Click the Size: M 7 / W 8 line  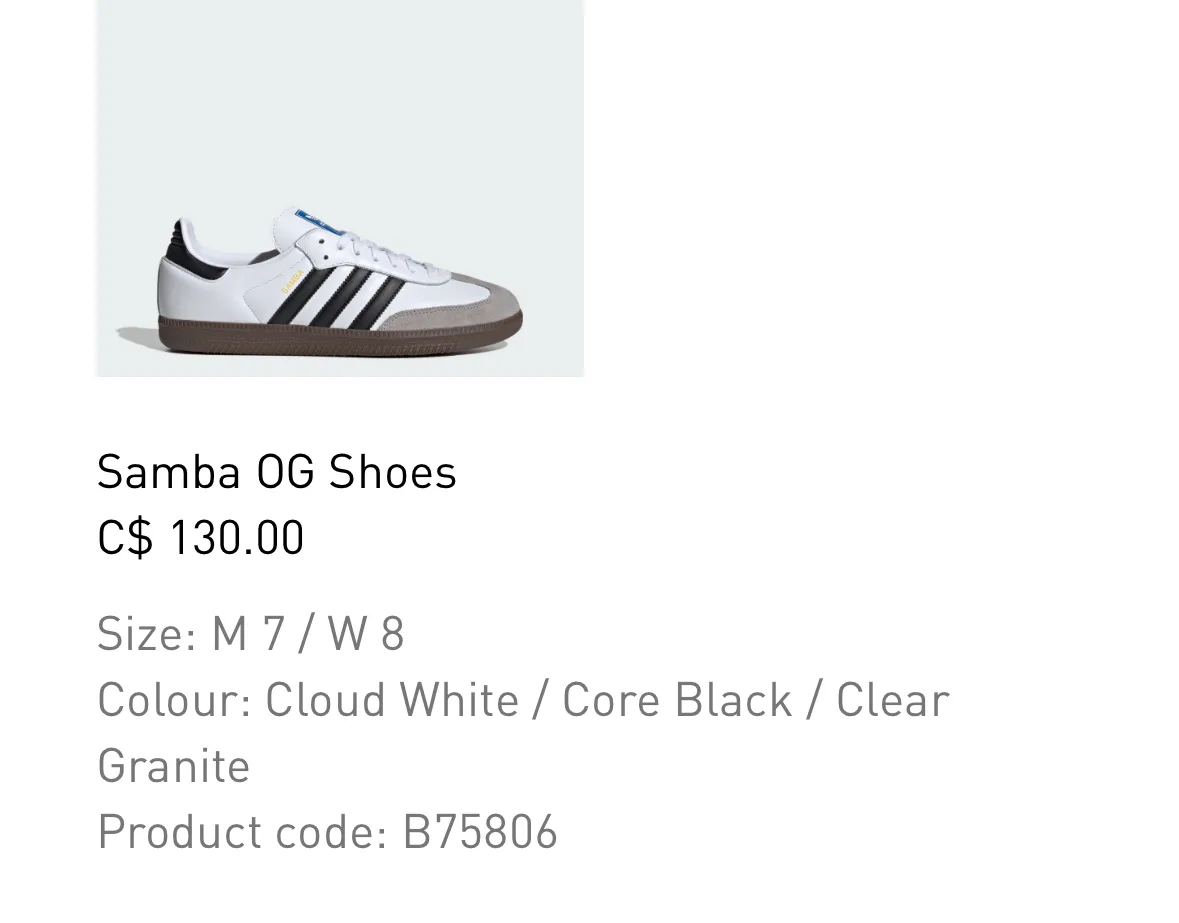(251, 633)
